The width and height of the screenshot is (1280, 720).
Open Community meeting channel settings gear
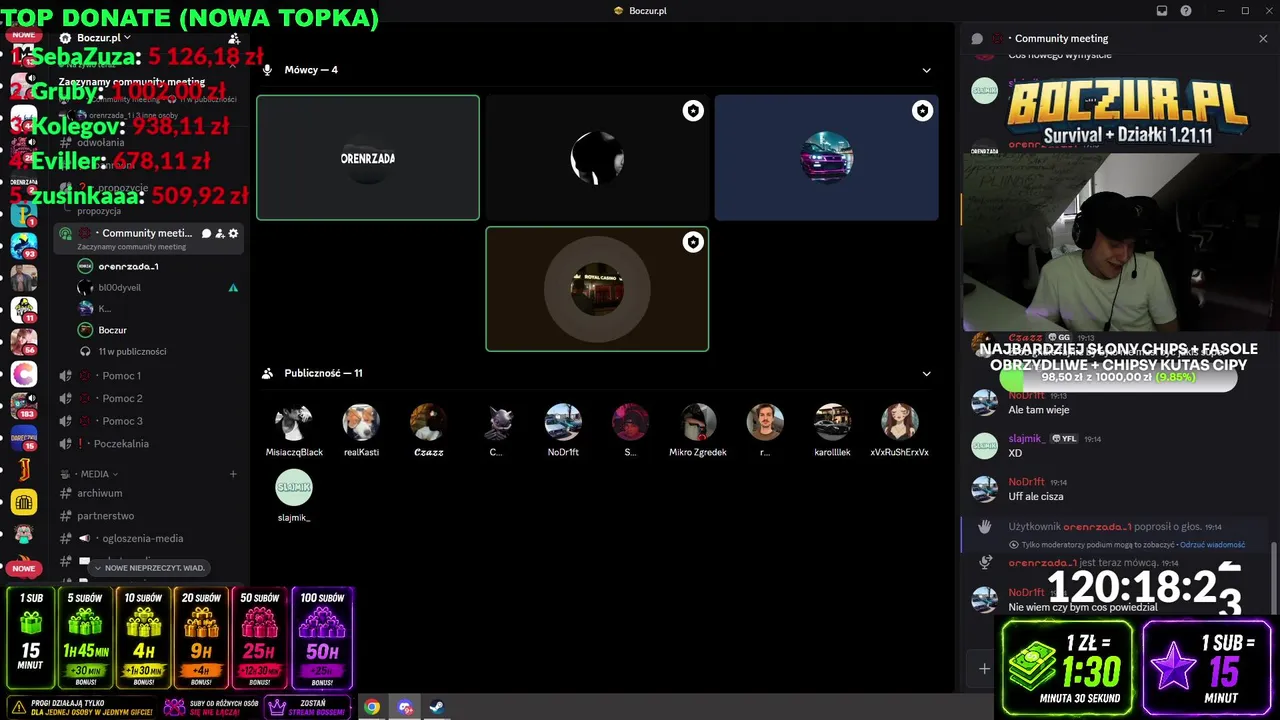[x=234, y=233]
